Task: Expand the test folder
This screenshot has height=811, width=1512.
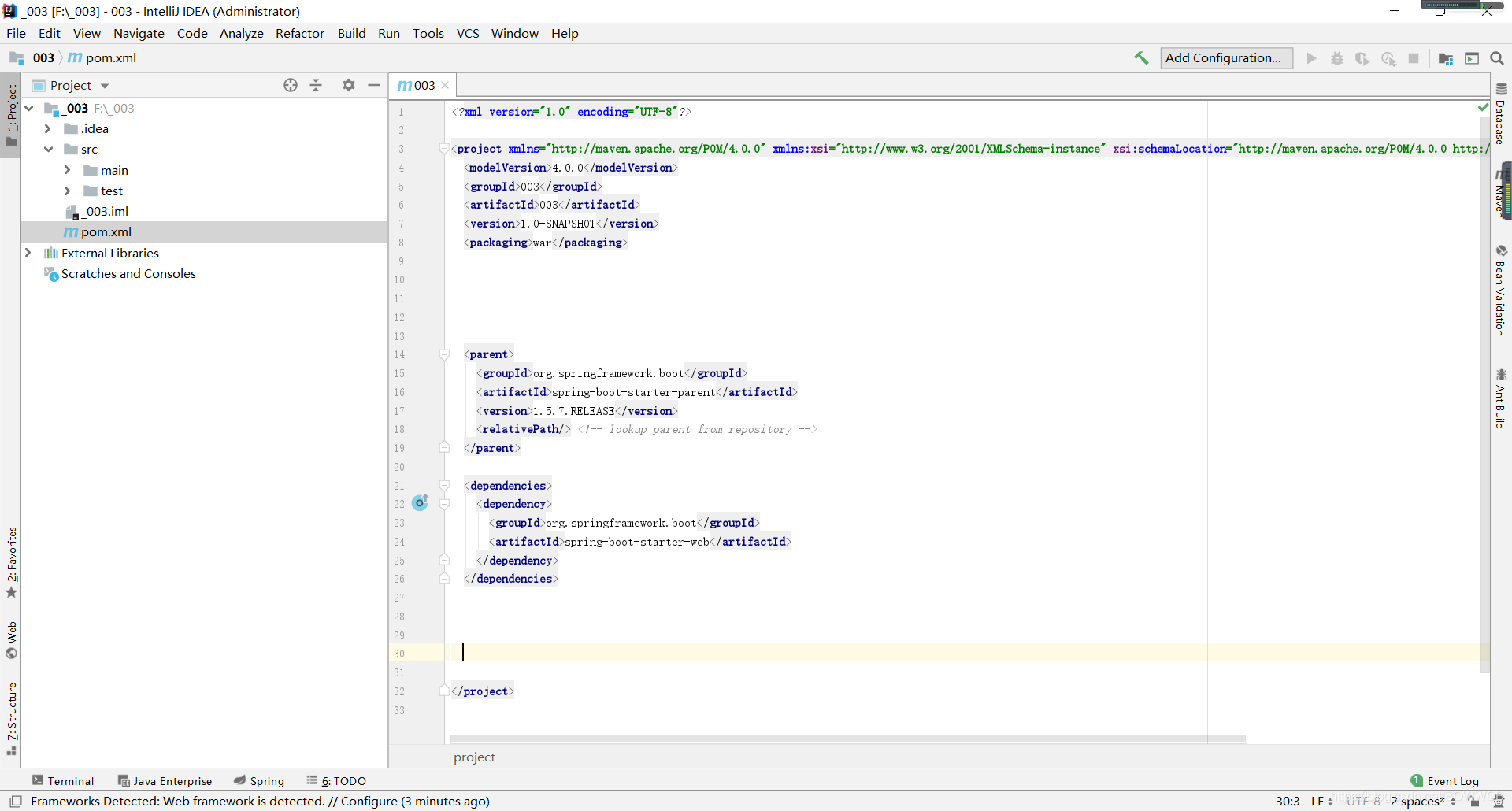Action: tap(67, 191)
